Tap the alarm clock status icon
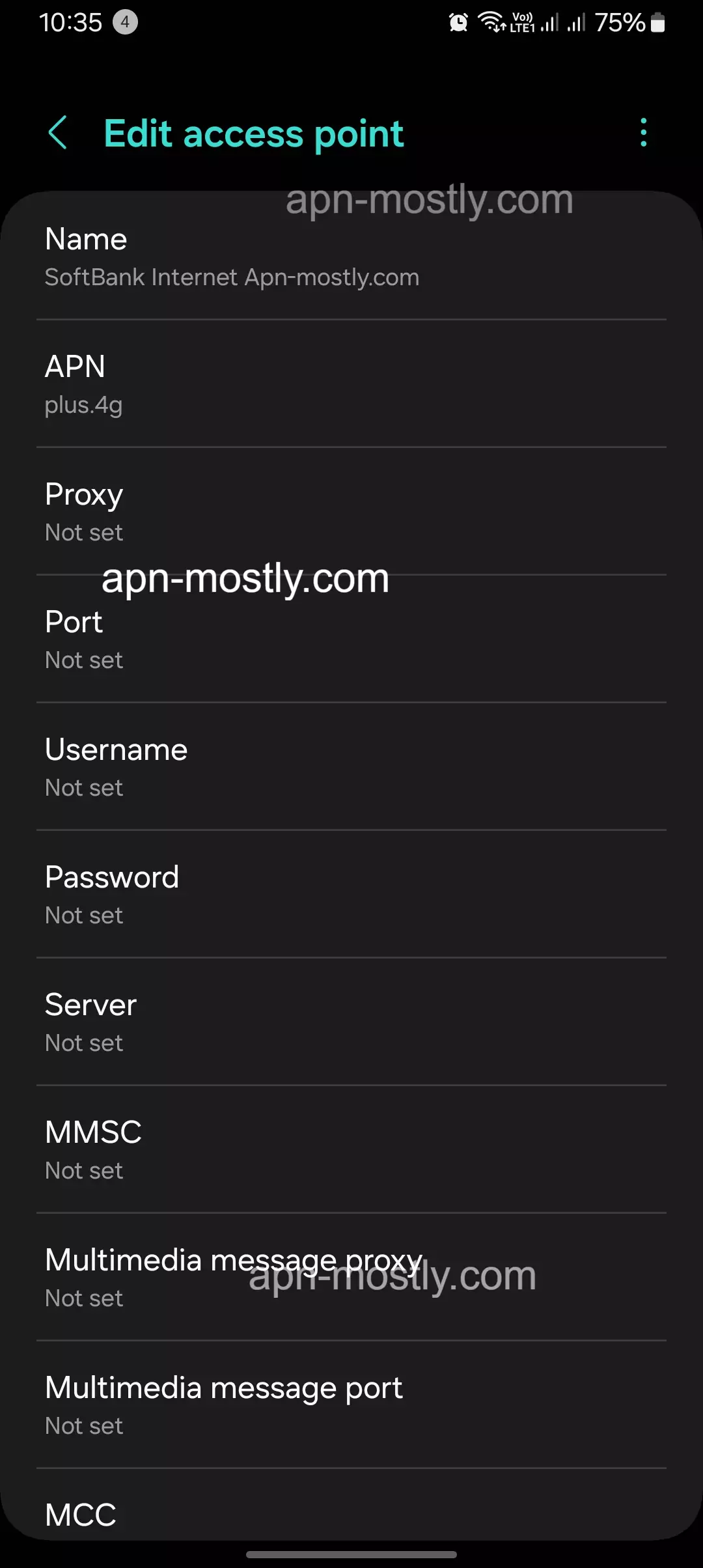 coord(458,23)
